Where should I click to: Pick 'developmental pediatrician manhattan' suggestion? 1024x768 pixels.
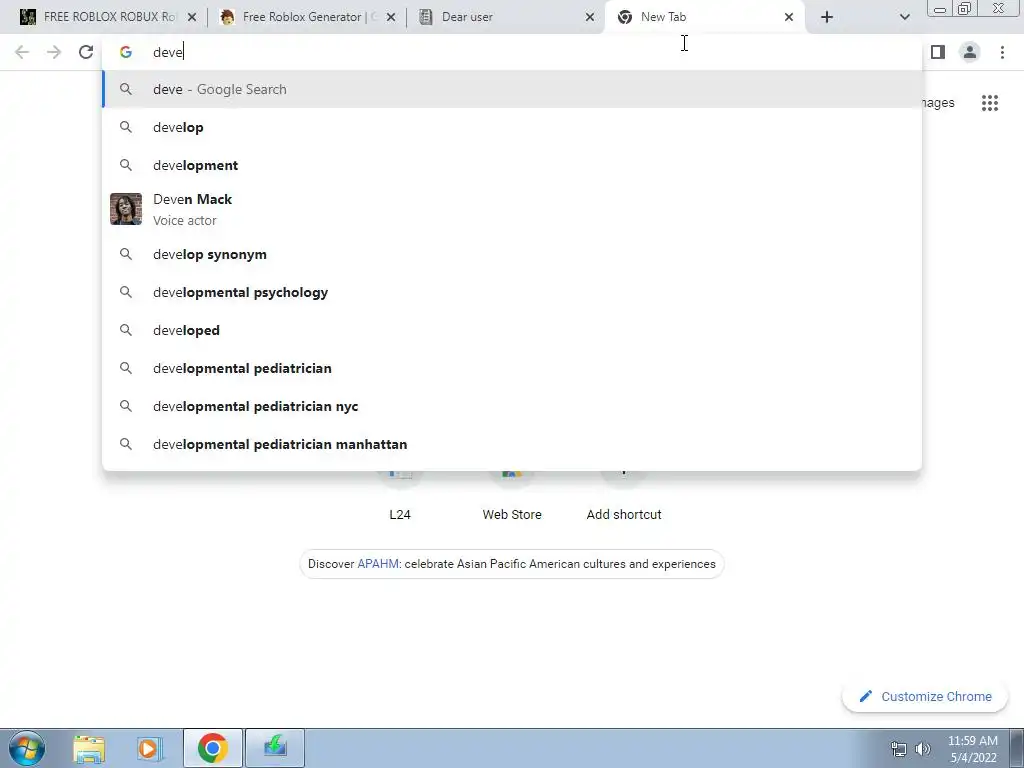pos(512,444)
